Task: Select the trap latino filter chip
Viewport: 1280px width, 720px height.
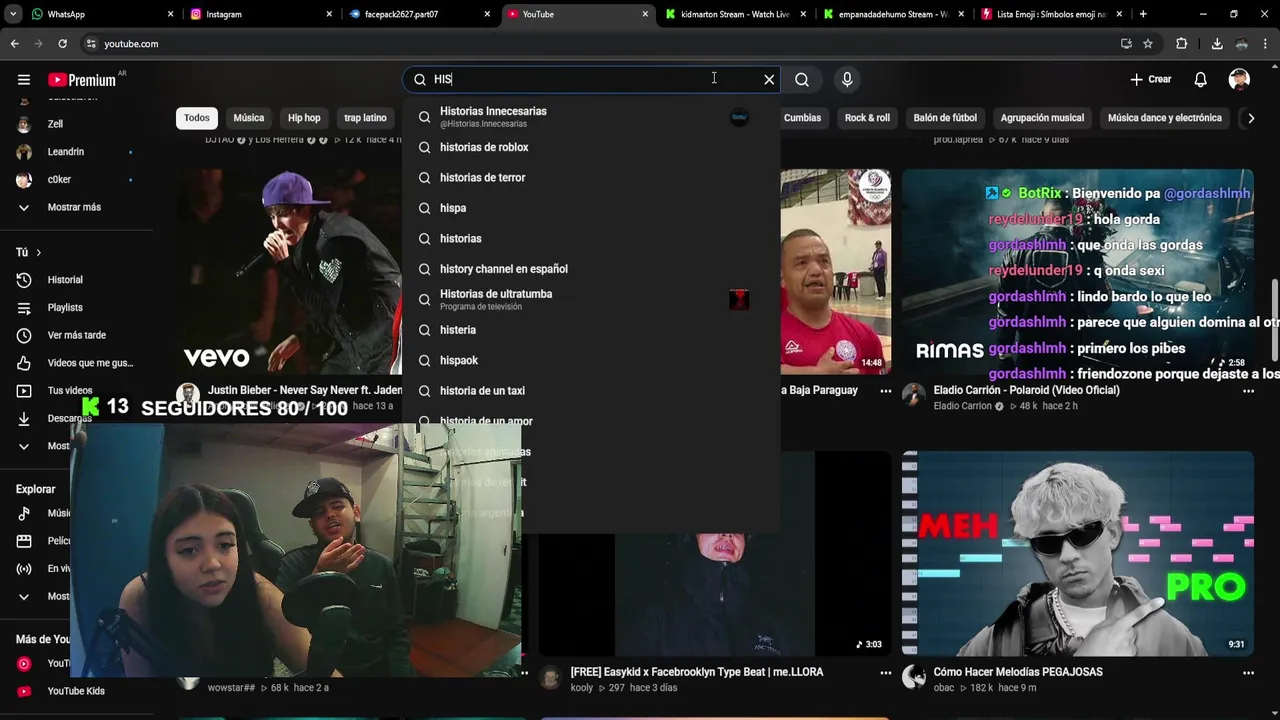Action: pos(365,118)
